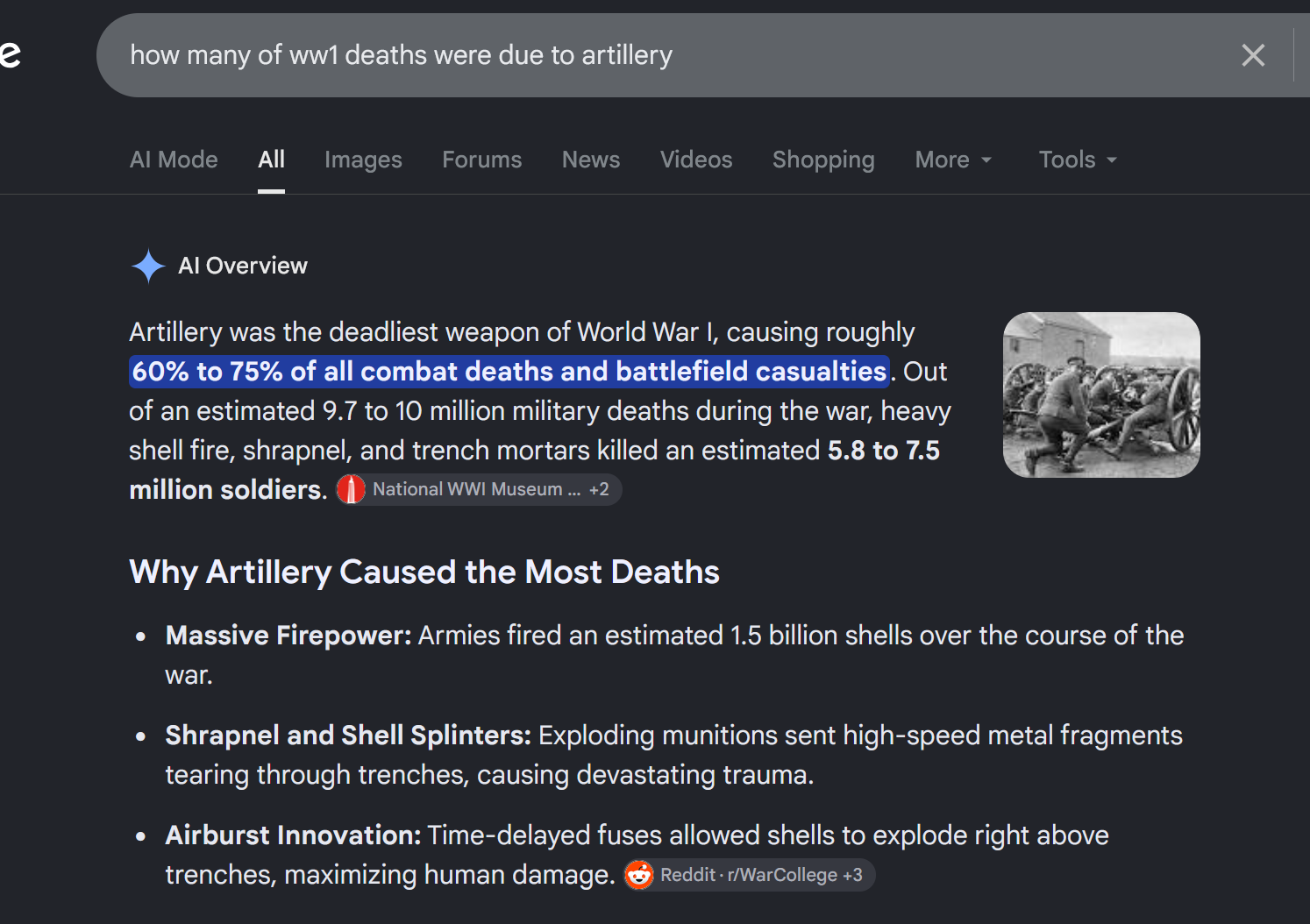Open the Shopping tab
Image resolution: width=1310 pixels, height=924 pixels.
(823, 160)
